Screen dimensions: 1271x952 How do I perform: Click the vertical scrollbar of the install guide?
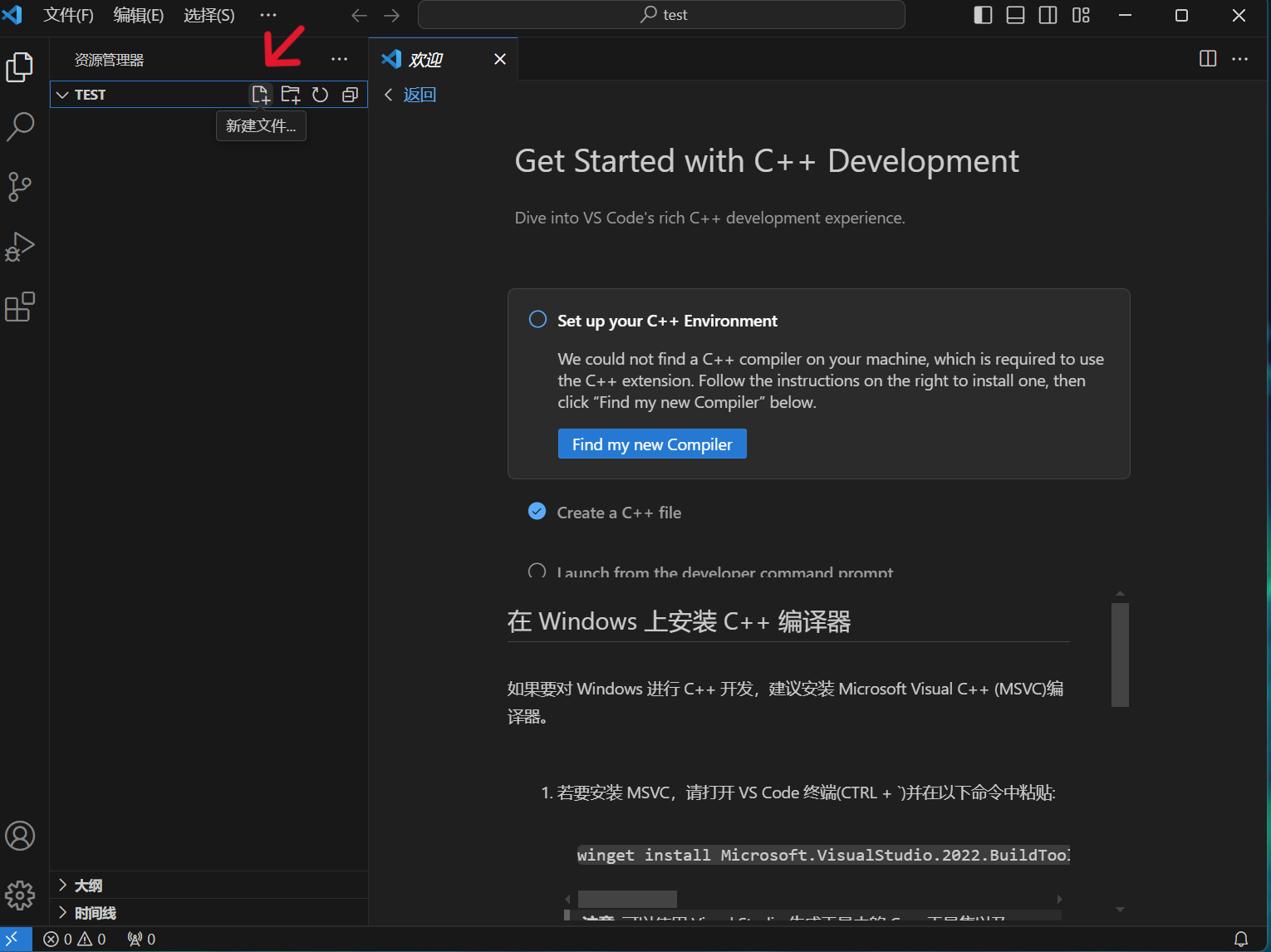pyautogui.click(x=1120, y=655)
